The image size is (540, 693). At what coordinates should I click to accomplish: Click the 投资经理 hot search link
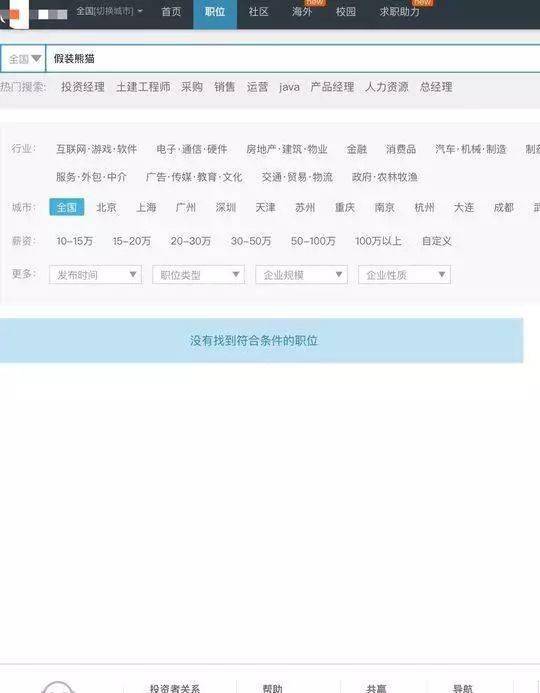(x=83, y=87)
